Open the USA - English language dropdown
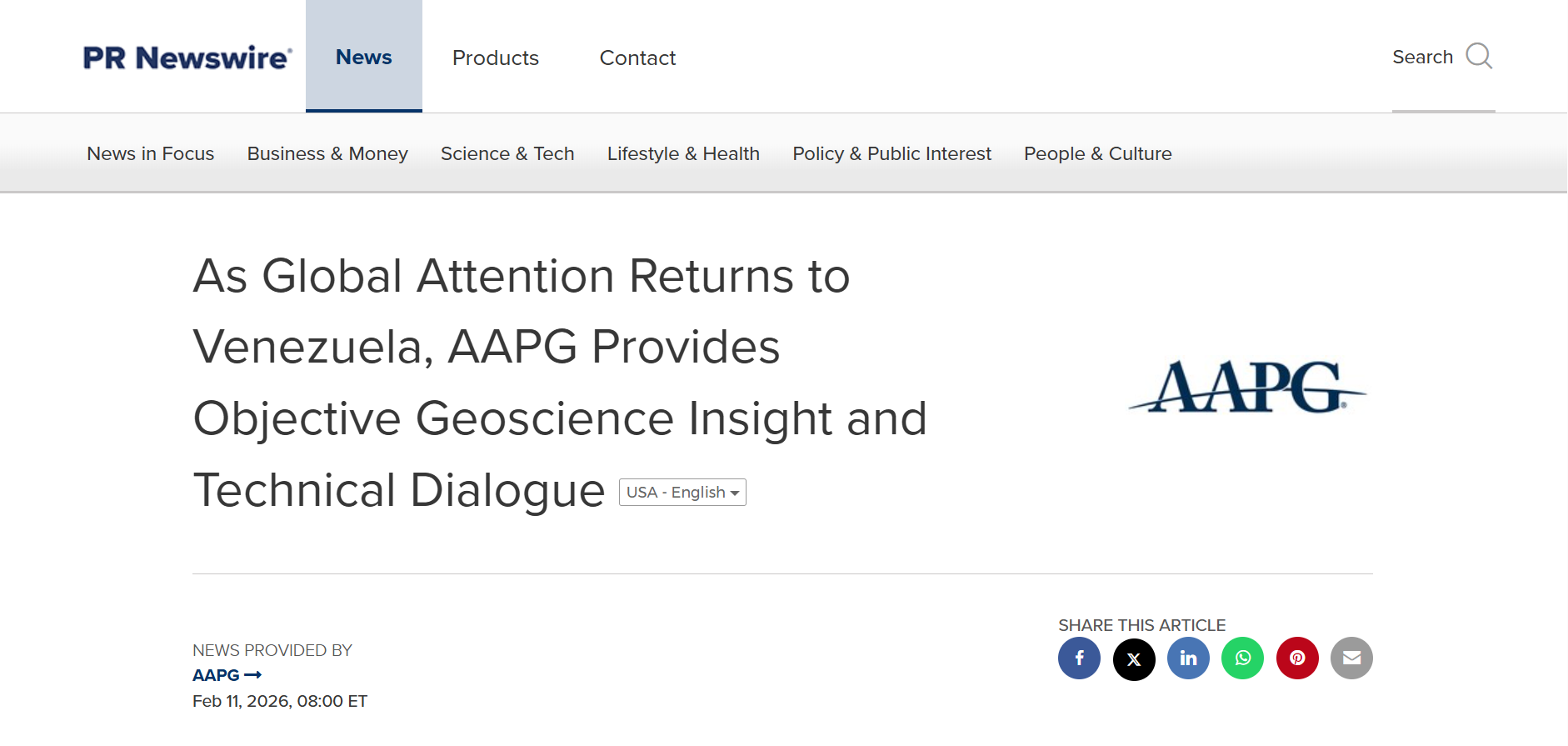This screenshot has width=1568, height=746. point(677,493)
